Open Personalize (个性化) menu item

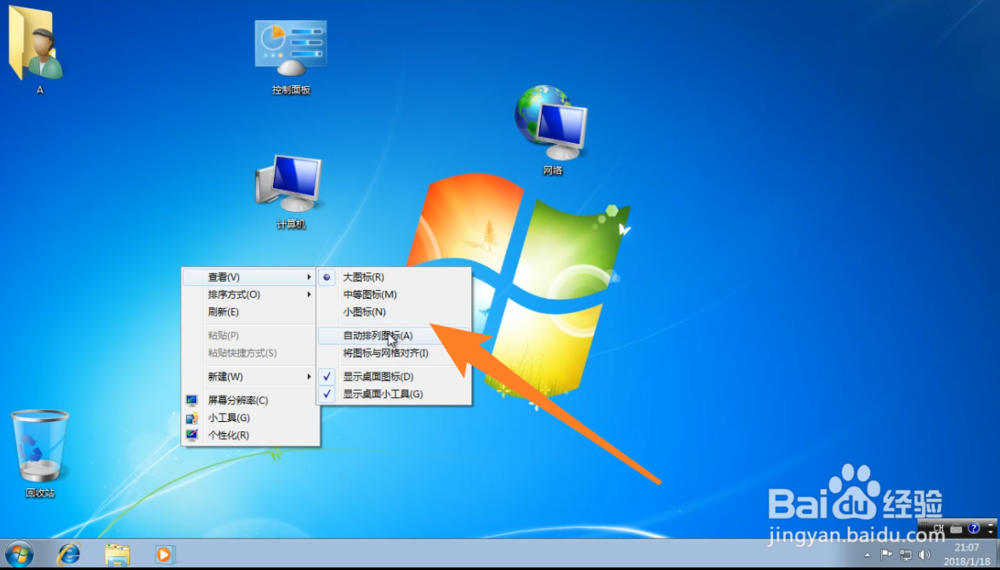250,435
